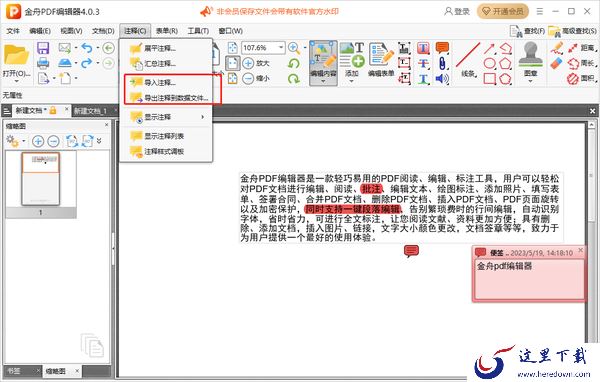Open the 107.6% zoom level combo box
600x382 pixels.
pos(263,48)
